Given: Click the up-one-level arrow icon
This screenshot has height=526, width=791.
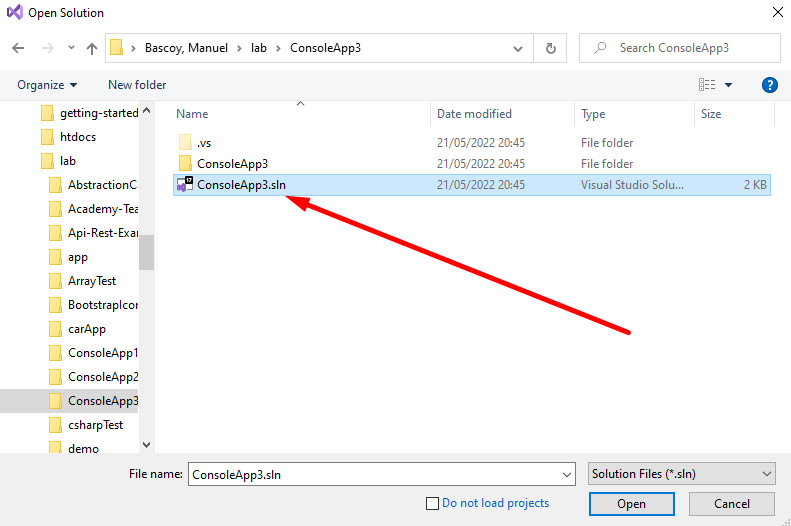Looking at the screenshot, I should tap(92, 48).
